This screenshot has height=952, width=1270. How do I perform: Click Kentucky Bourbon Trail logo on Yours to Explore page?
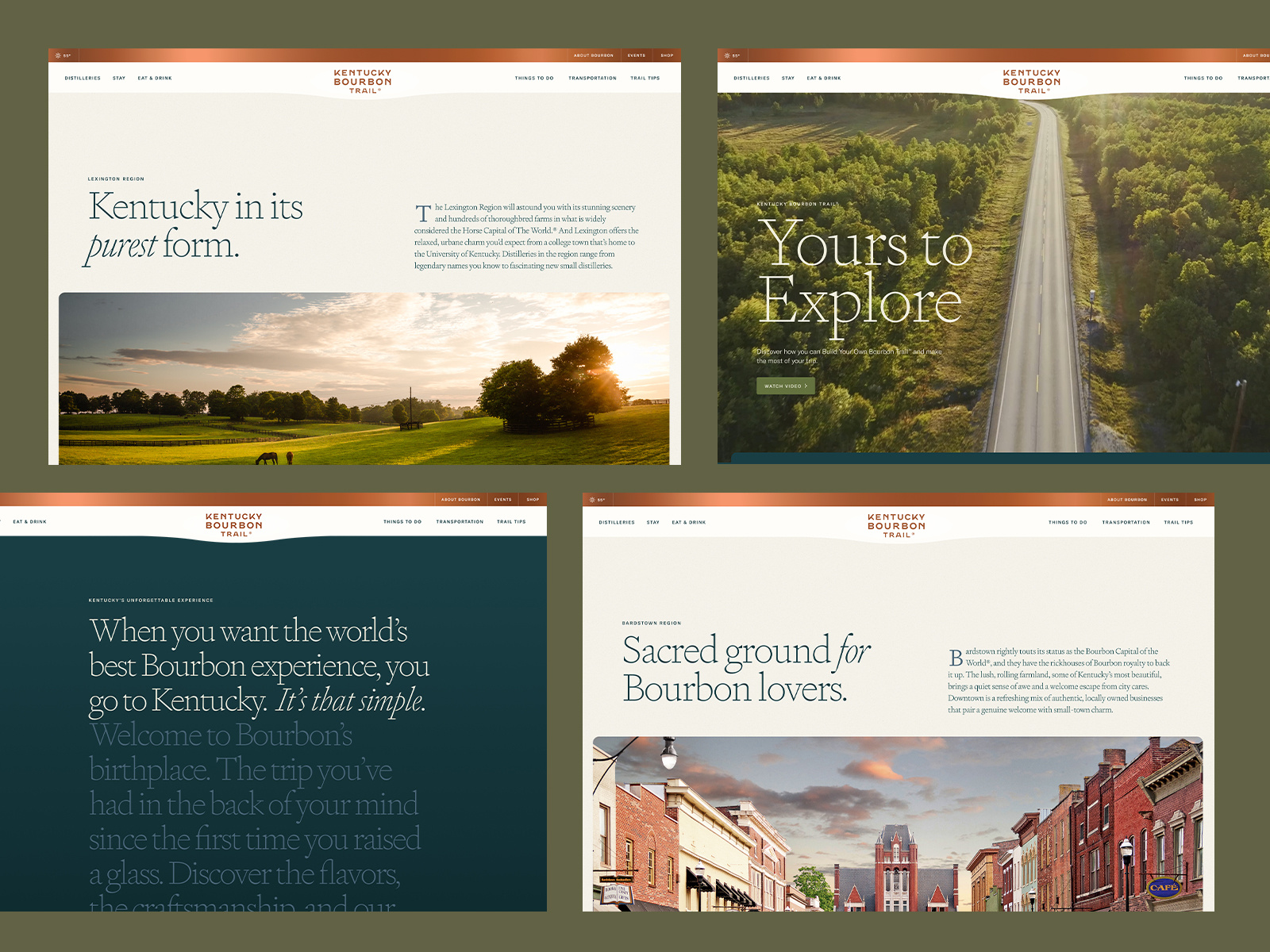click(x=1032, y=81)
